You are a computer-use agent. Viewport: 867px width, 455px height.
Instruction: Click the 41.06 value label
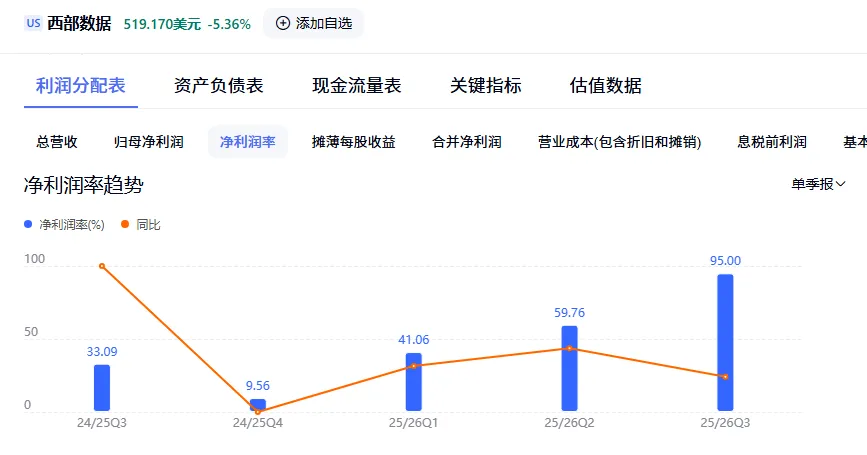coord(414,339)
